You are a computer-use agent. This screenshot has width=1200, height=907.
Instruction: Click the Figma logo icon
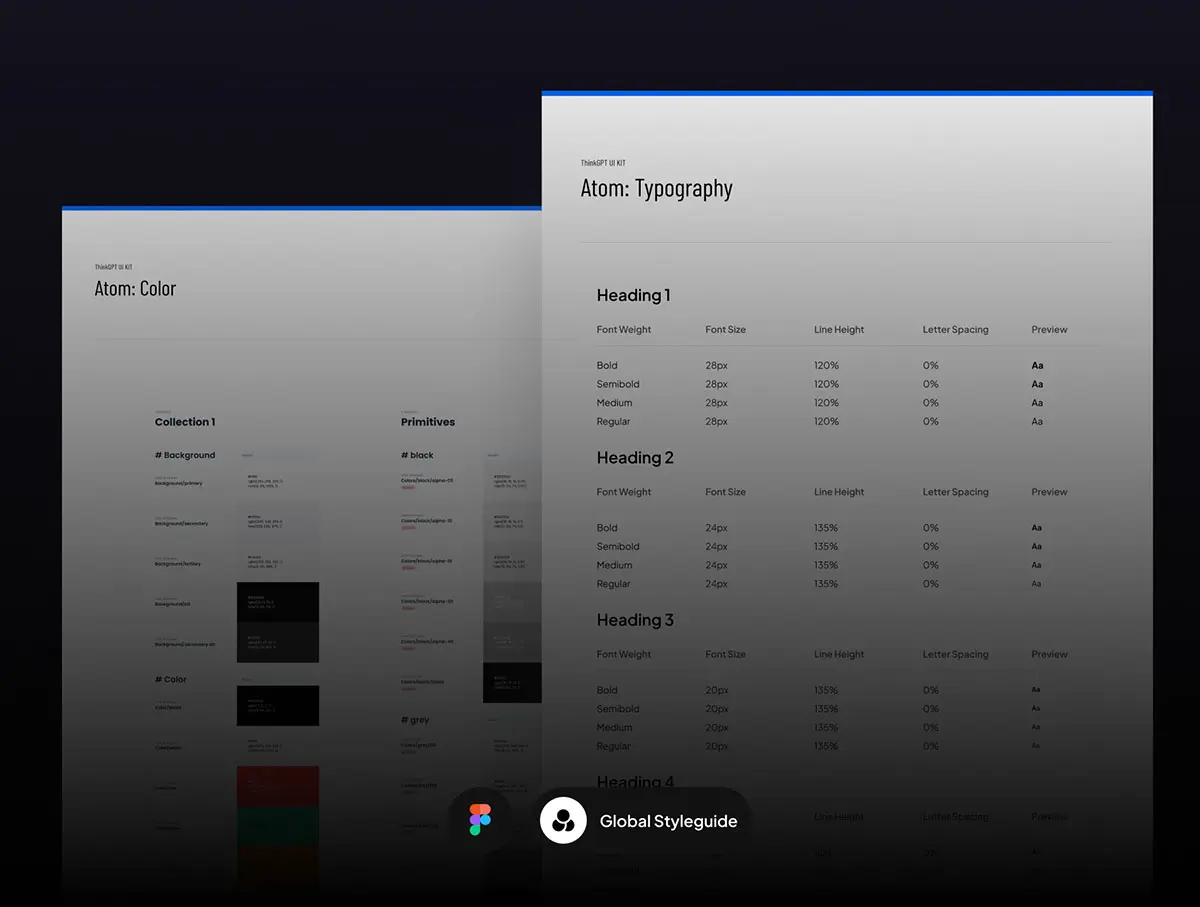[480, 821]
